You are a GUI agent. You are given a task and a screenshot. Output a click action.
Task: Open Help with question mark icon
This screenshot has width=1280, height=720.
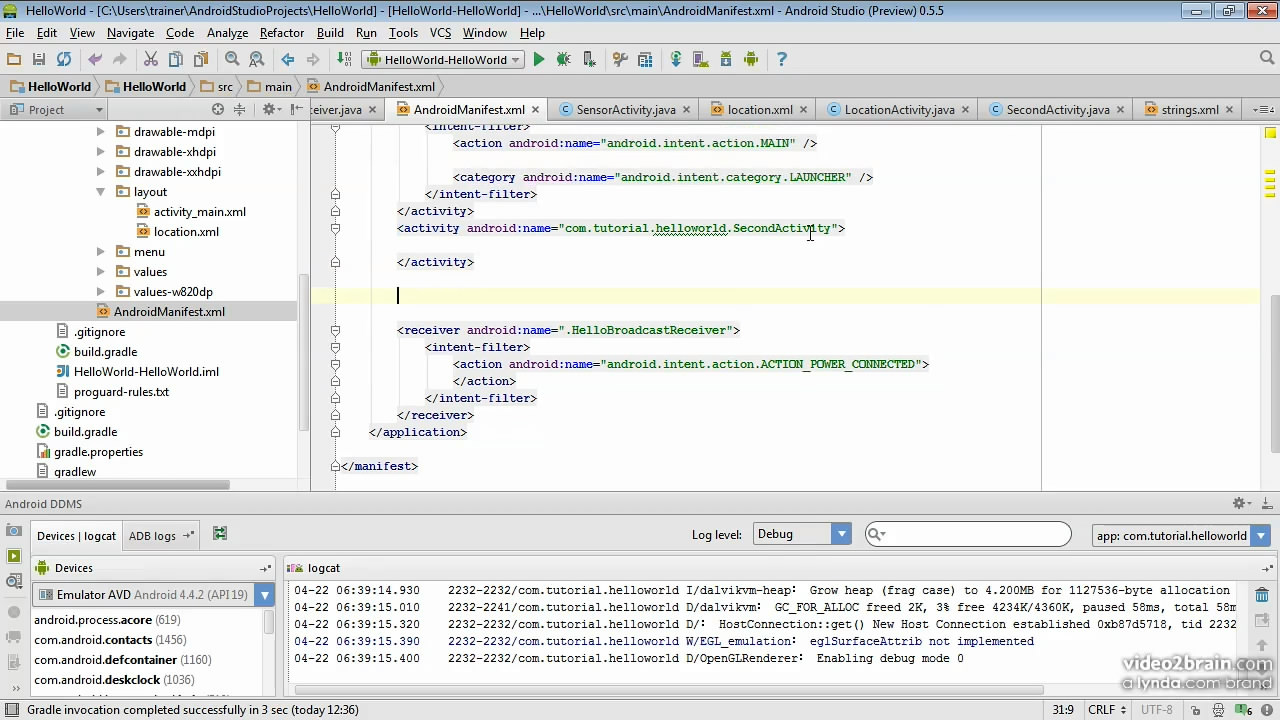pos(782,59)
